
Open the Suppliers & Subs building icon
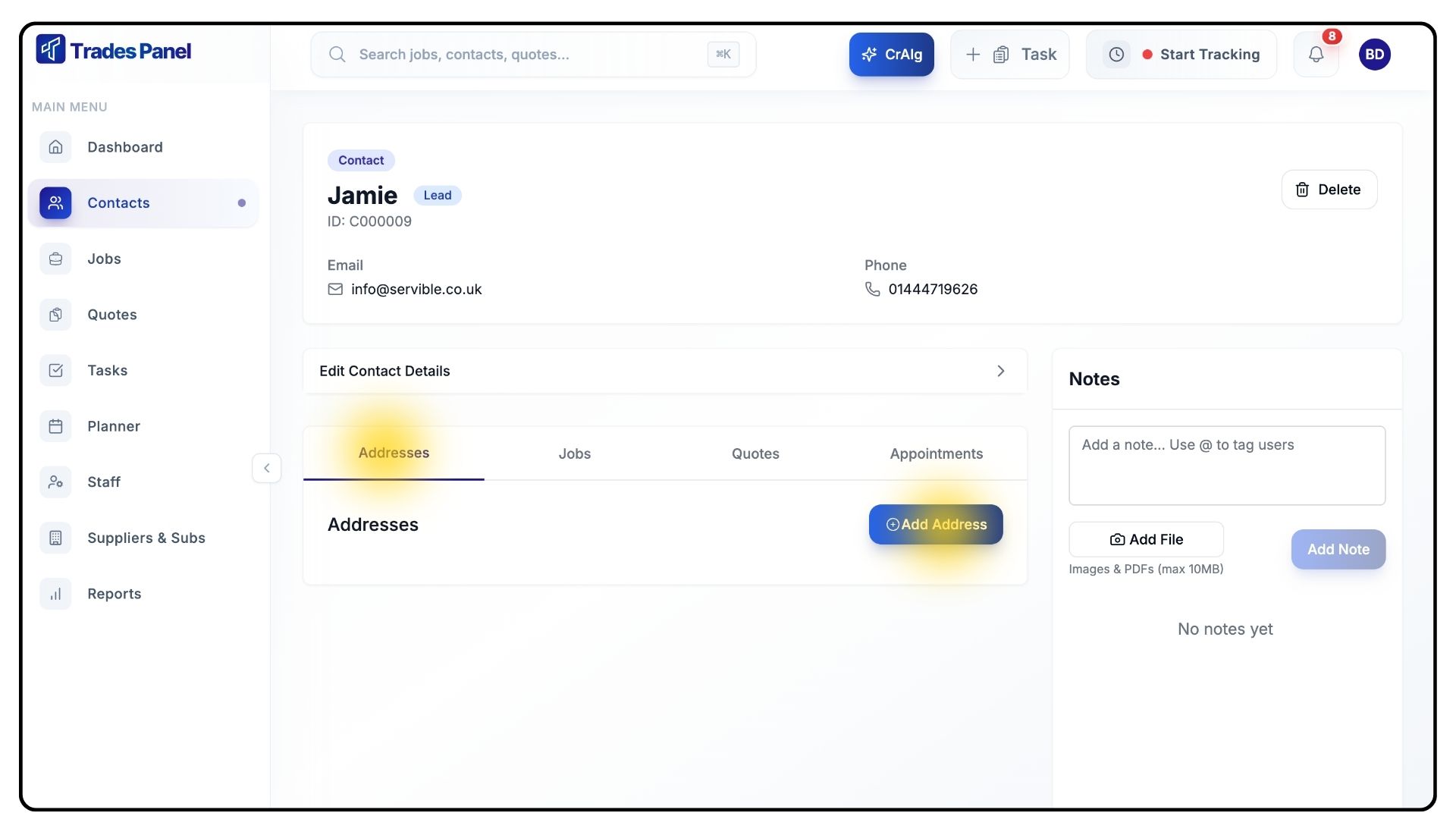click(x=55, y=538)
